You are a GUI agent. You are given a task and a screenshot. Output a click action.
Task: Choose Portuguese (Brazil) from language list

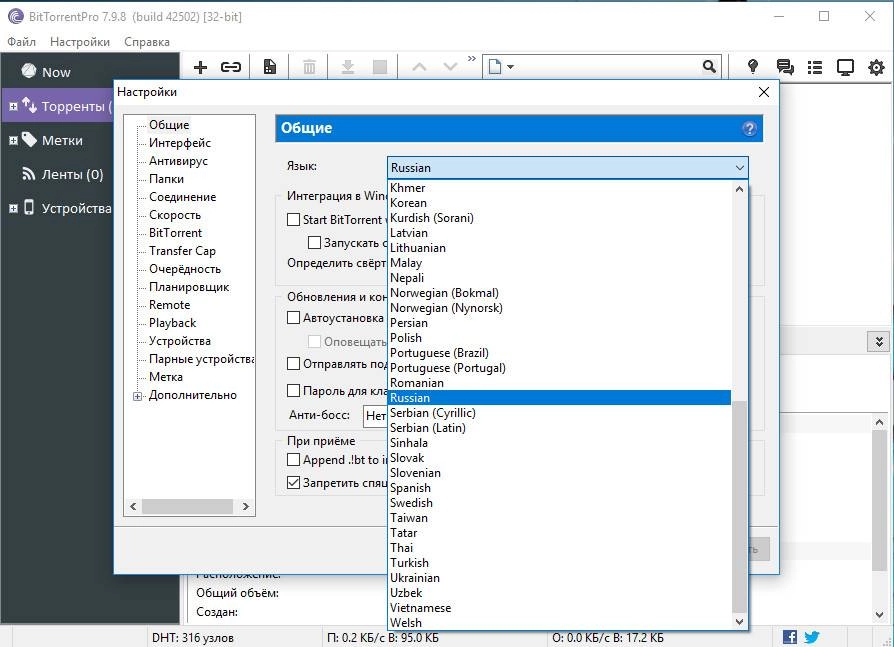point(559,353)
